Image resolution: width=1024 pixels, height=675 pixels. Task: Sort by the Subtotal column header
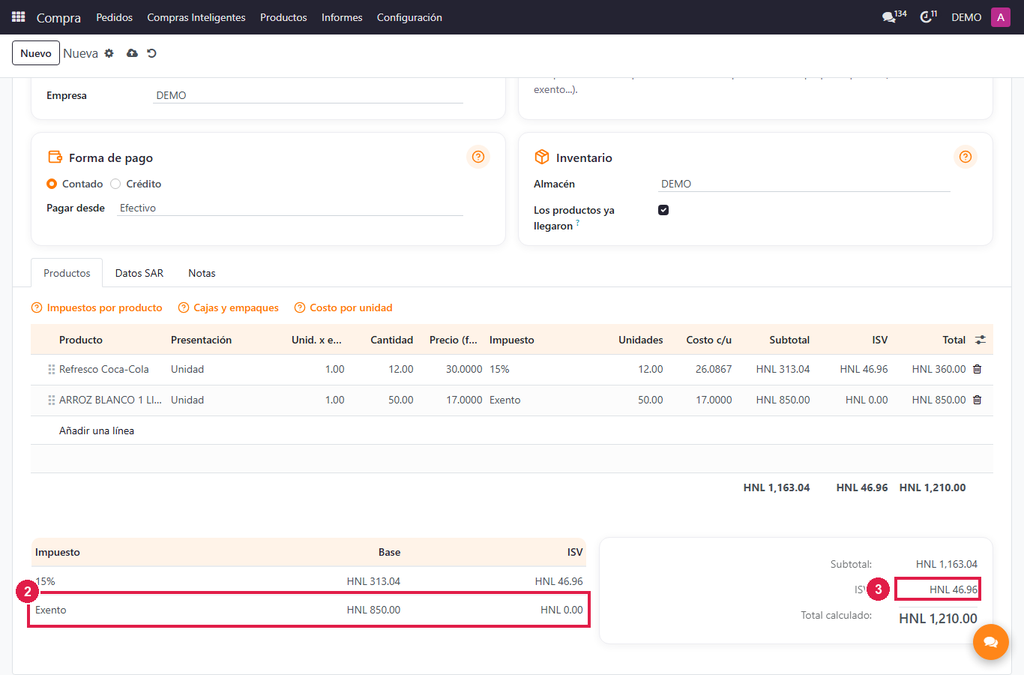pyautogui.click(x=789, y=340)
